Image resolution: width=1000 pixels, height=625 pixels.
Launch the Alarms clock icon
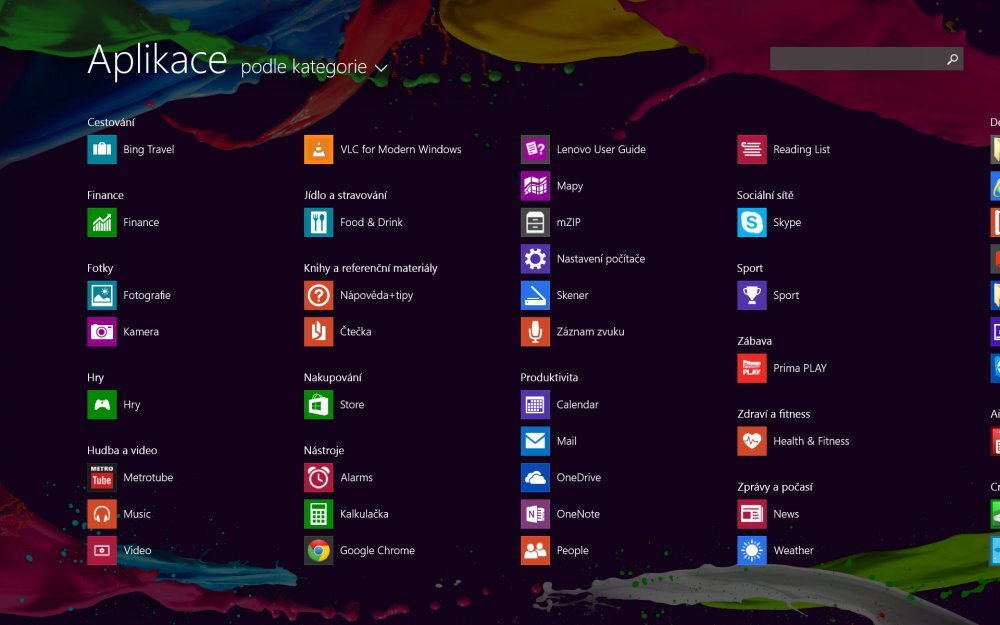pyautogui.click(x=318, y=477)
